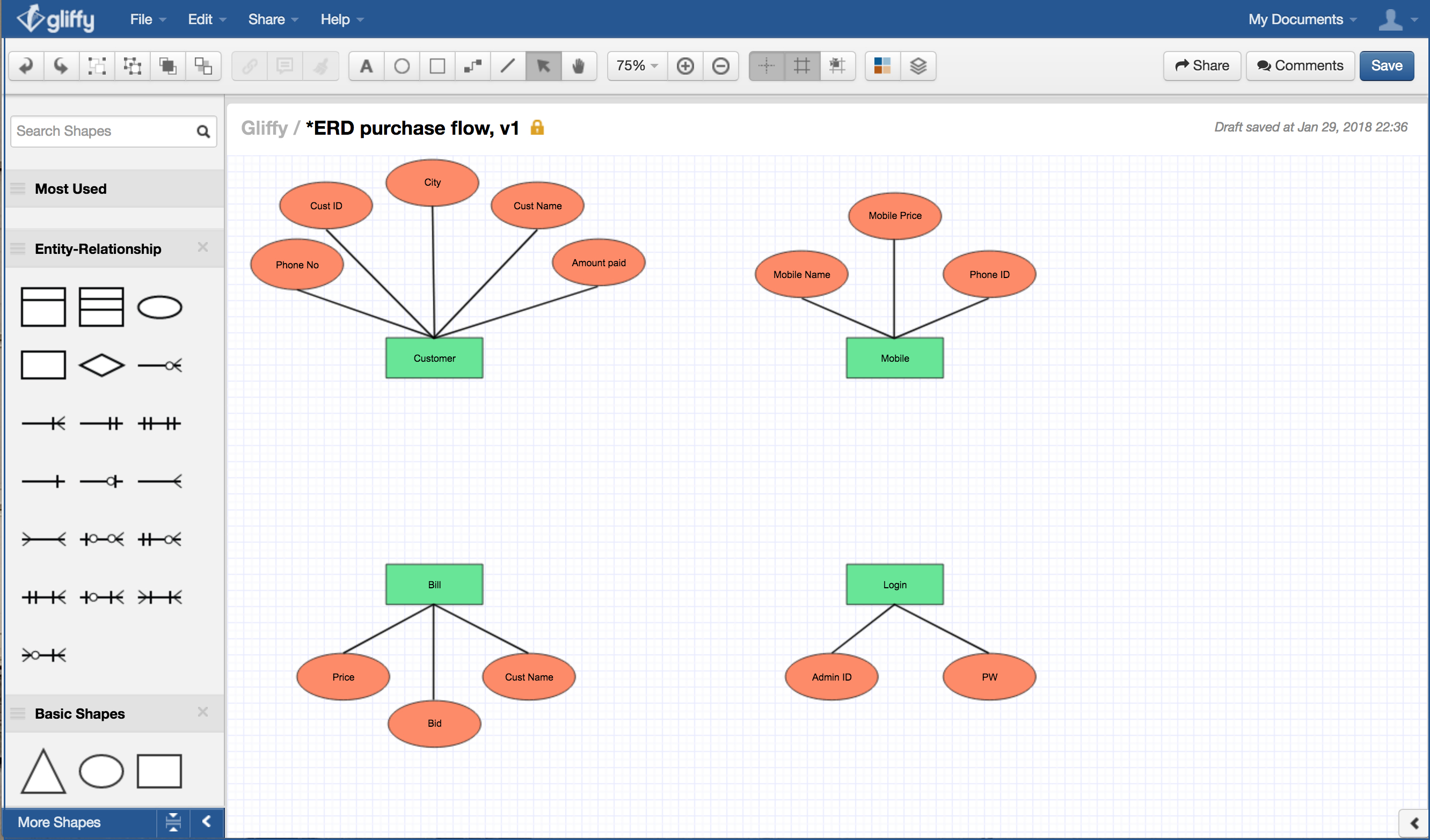This screenshot has height=840, width=1430.
Task: Select the hand/pan tool
Action: [580, 66]
